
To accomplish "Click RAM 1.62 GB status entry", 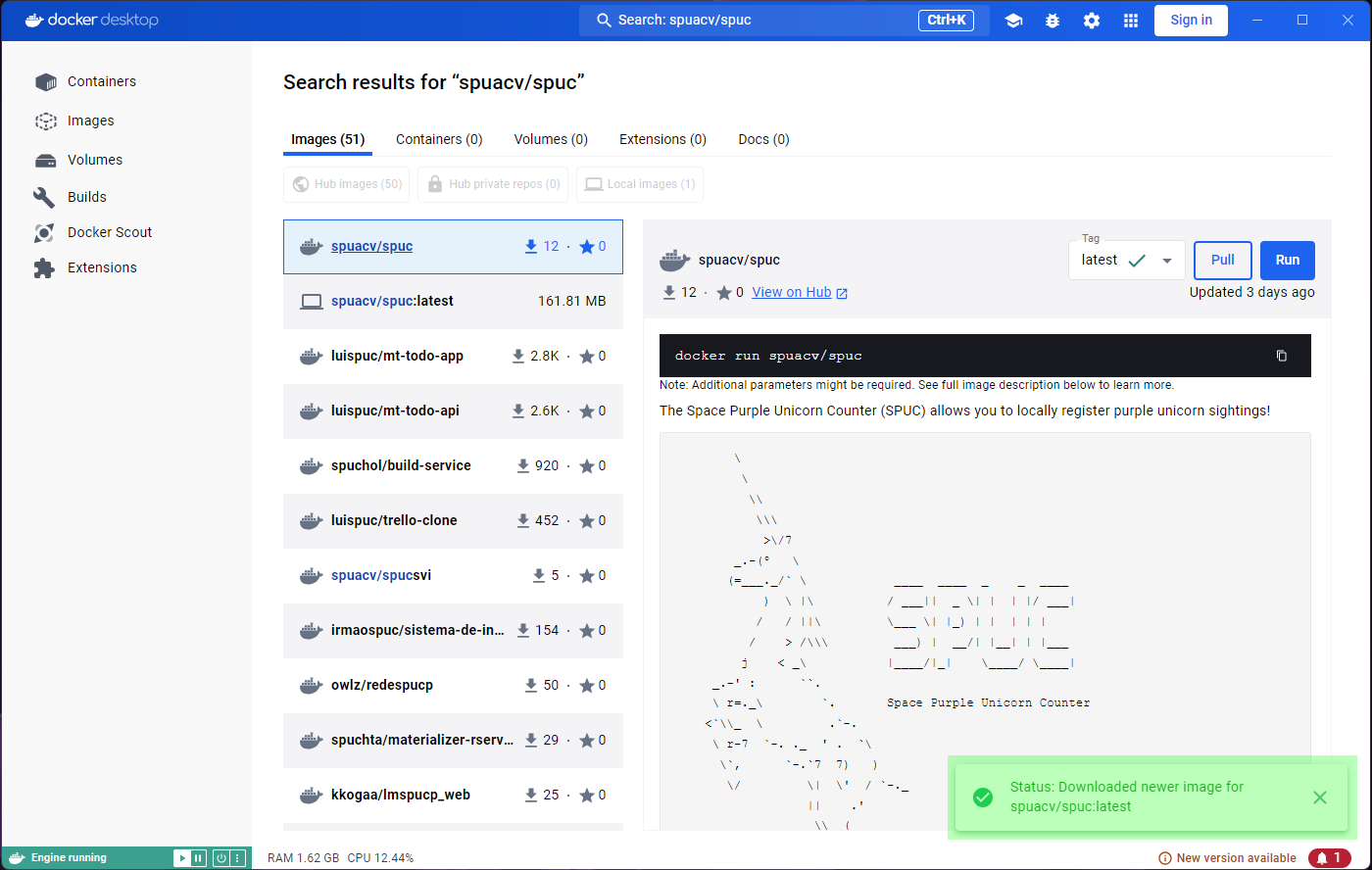I will [304, 858].
